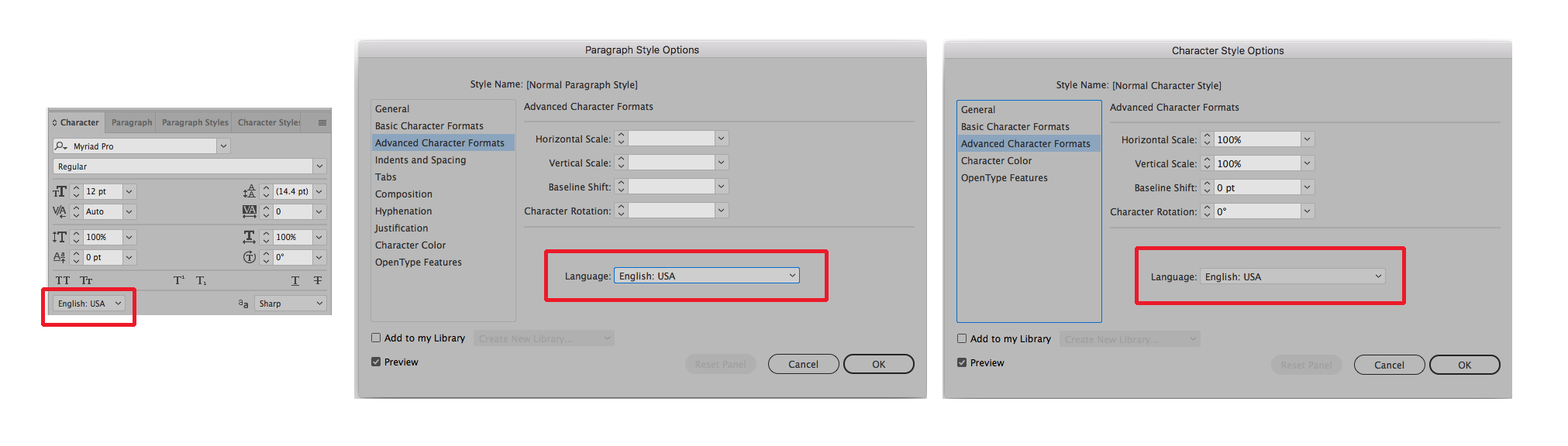Image resolution: width=1568 pixels, height=446 pixels.
Task: Toggle Strikethrough text icon
Action: pyautogui.click(x=318, y=280)
